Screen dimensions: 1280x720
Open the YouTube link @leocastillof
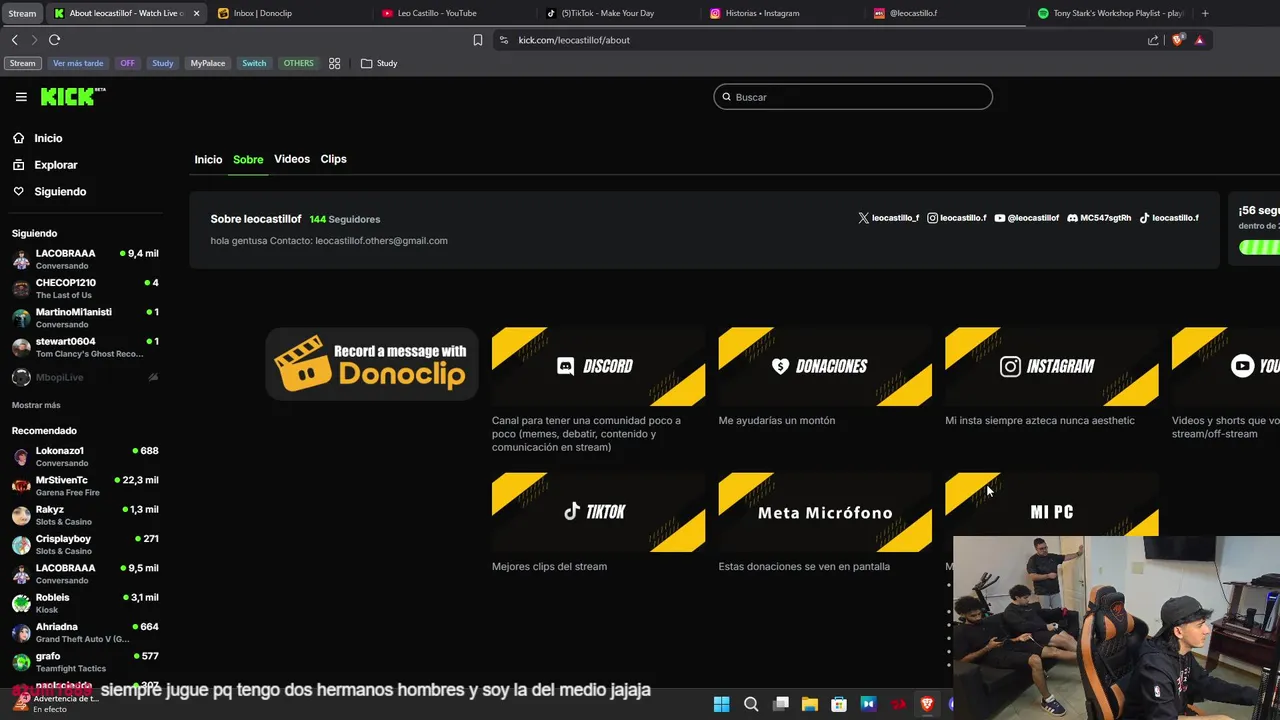click(x=1026, y=218)
